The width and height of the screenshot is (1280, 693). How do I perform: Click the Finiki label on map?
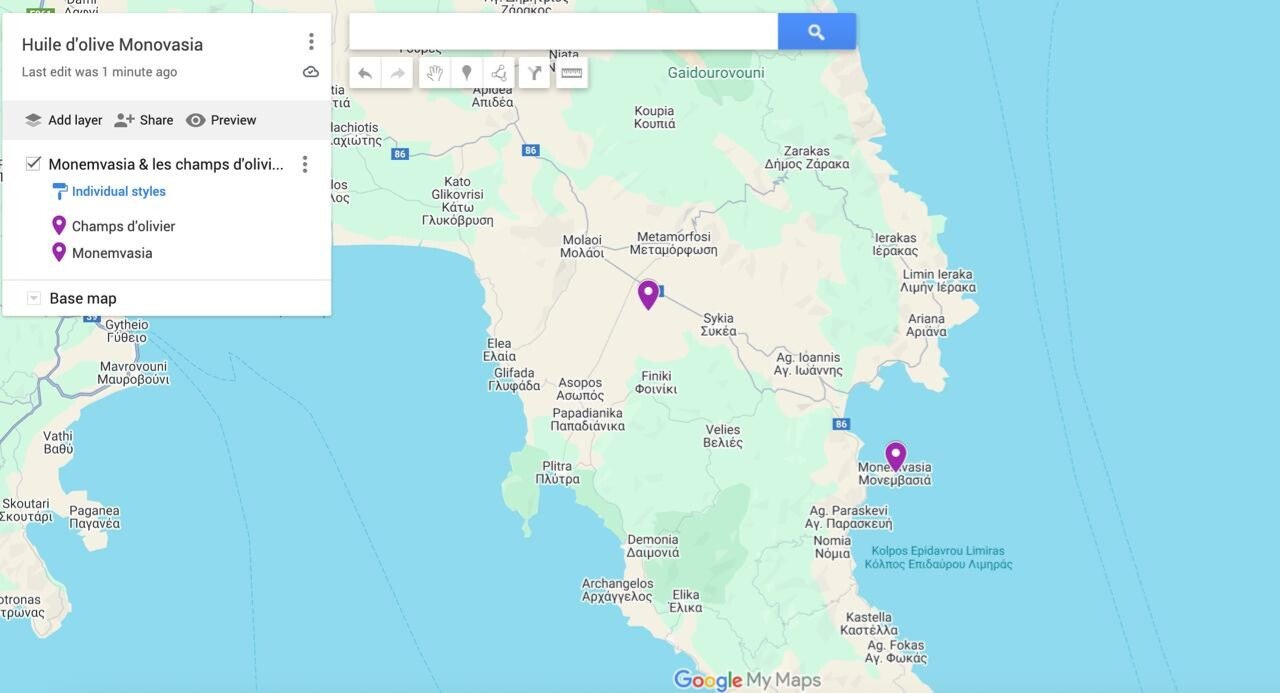tap(658, 382)
